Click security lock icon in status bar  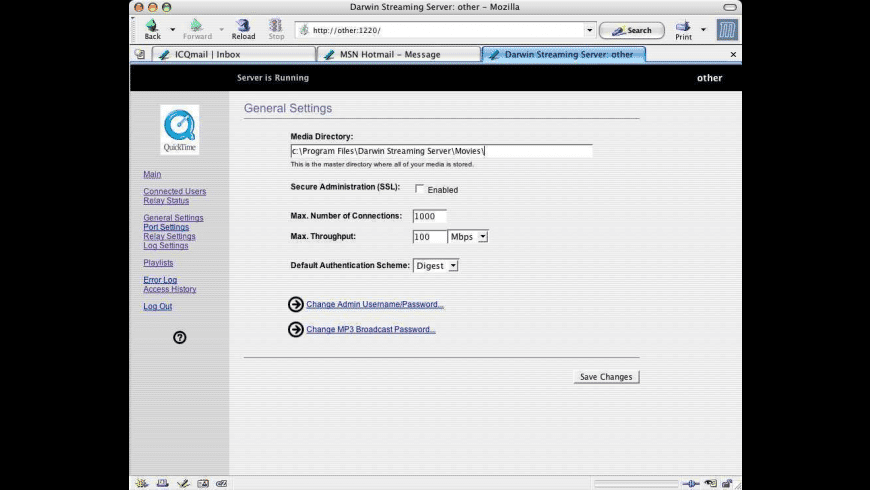click(x=727, y=483)
